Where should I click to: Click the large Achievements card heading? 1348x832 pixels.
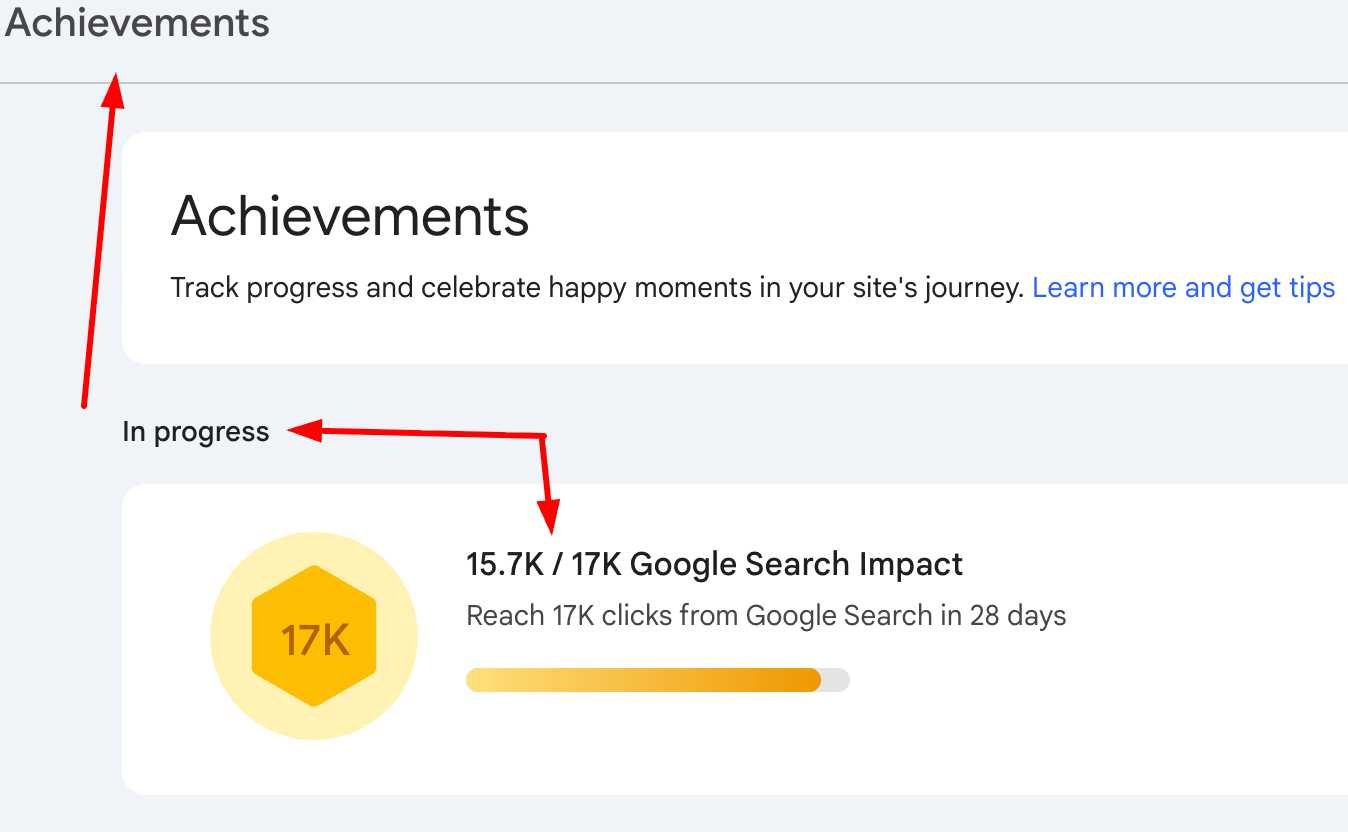pos(350,216)
